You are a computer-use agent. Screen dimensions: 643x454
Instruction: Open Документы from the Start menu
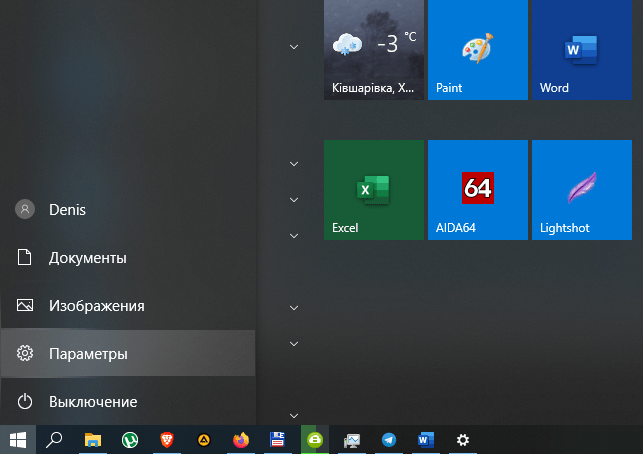[x=128, y=258]
